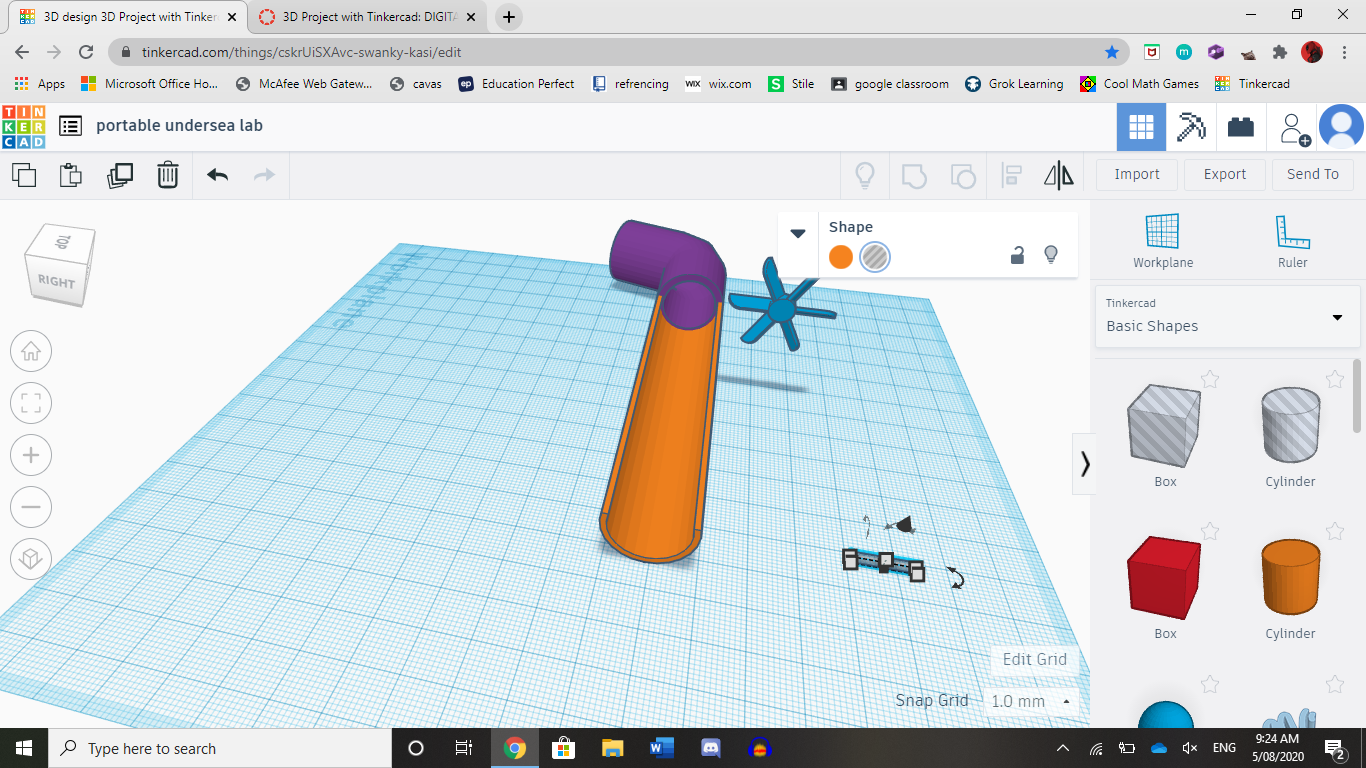Open File Explorer from the taskbar
The image size is (1366, 768).
tap(613, 748)
